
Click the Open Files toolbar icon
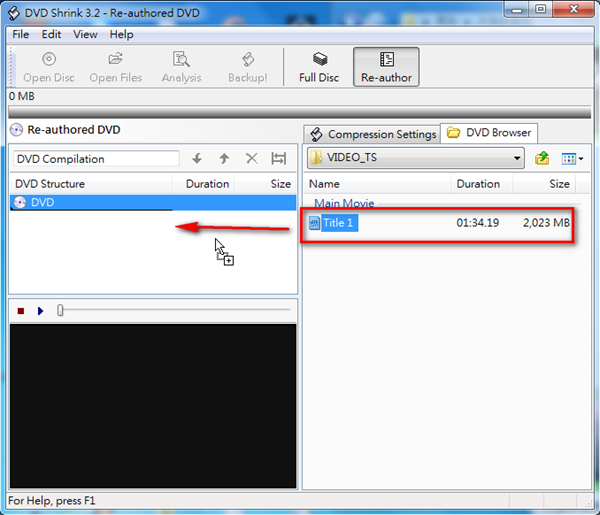[x=115, y=59]
